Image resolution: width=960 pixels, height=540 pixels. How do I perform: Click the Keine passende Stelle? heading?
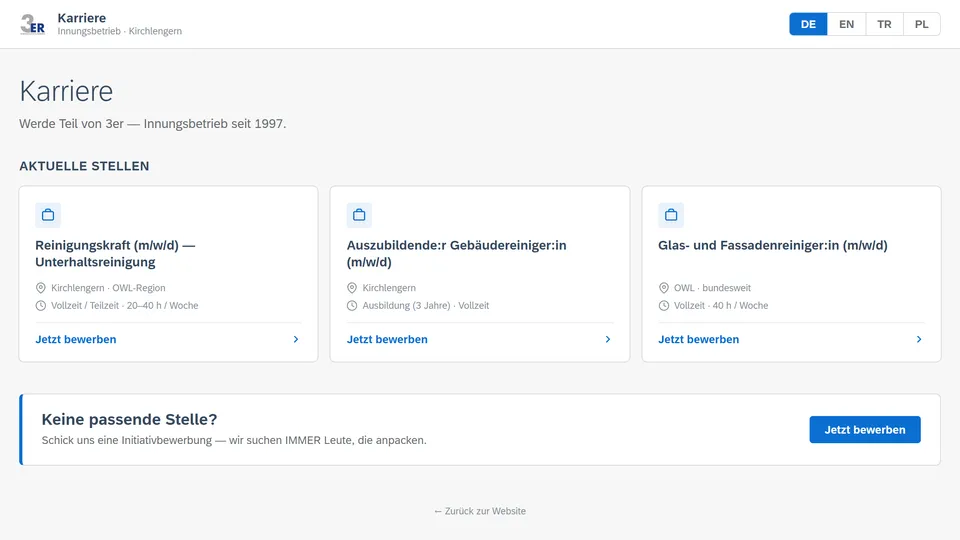click(129, 419)
